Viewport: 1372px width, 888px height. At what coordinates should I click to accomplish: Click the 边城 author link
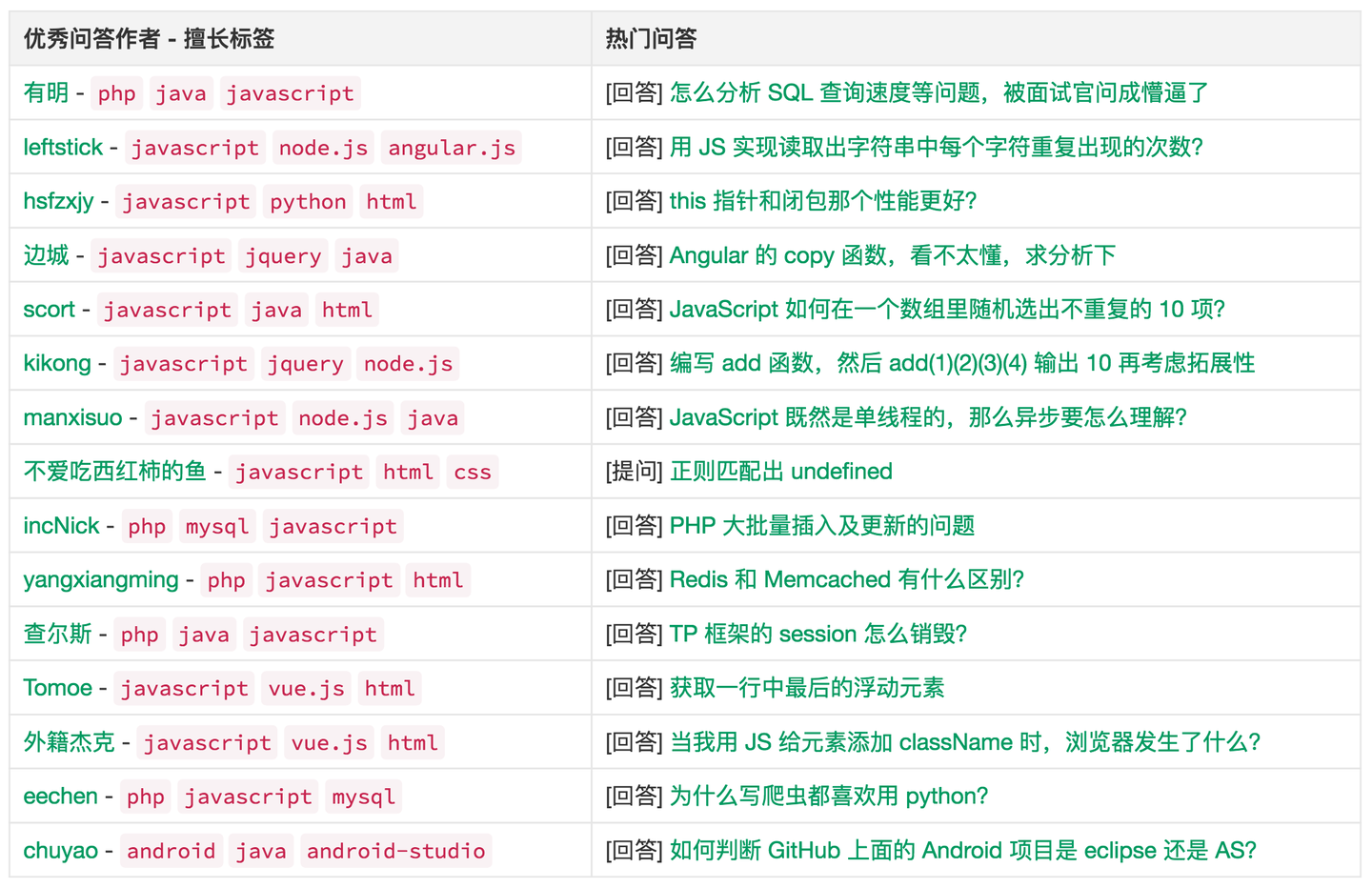pyautogui.click(x=46, y=255)
